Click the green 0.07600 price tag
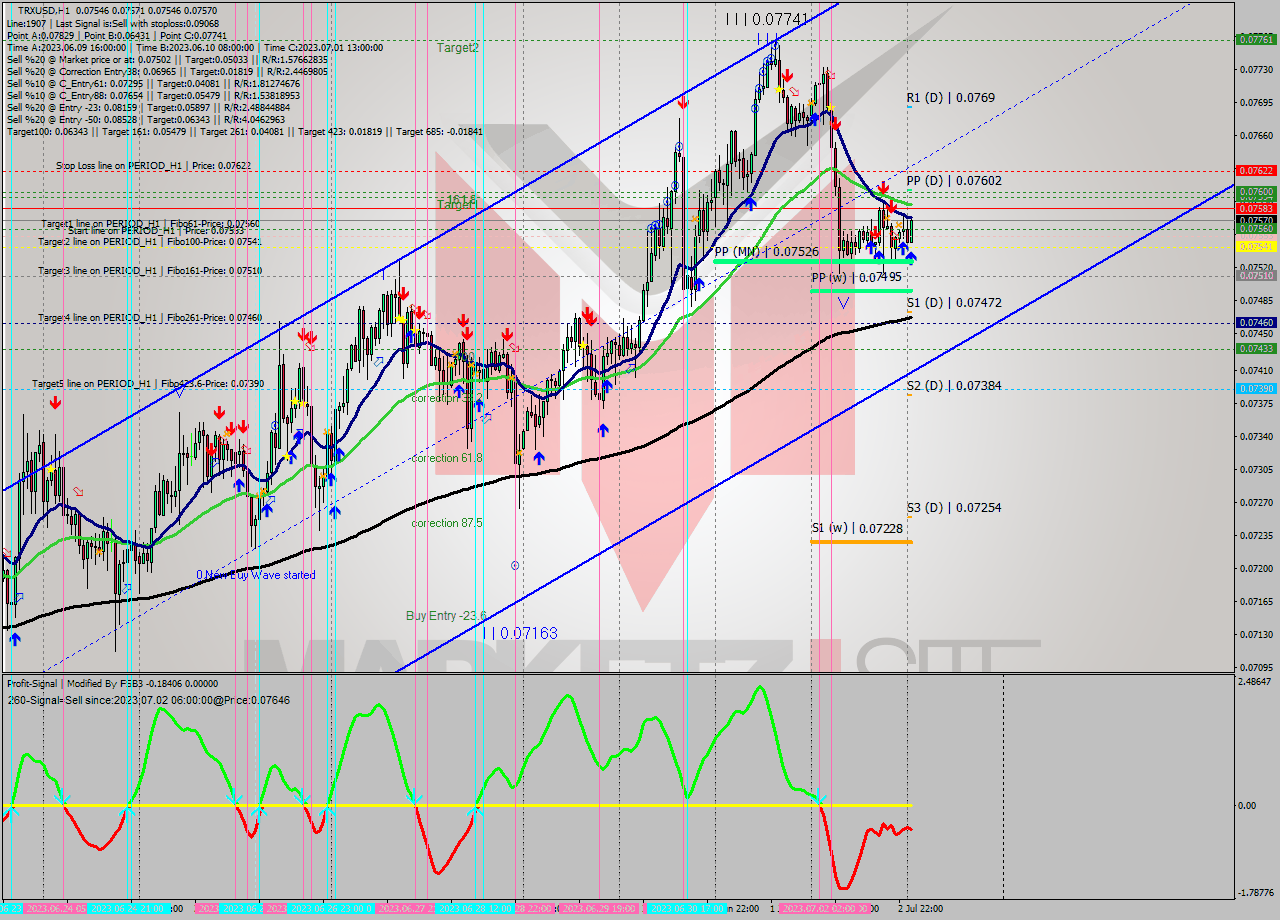 tap(1256, 192)
